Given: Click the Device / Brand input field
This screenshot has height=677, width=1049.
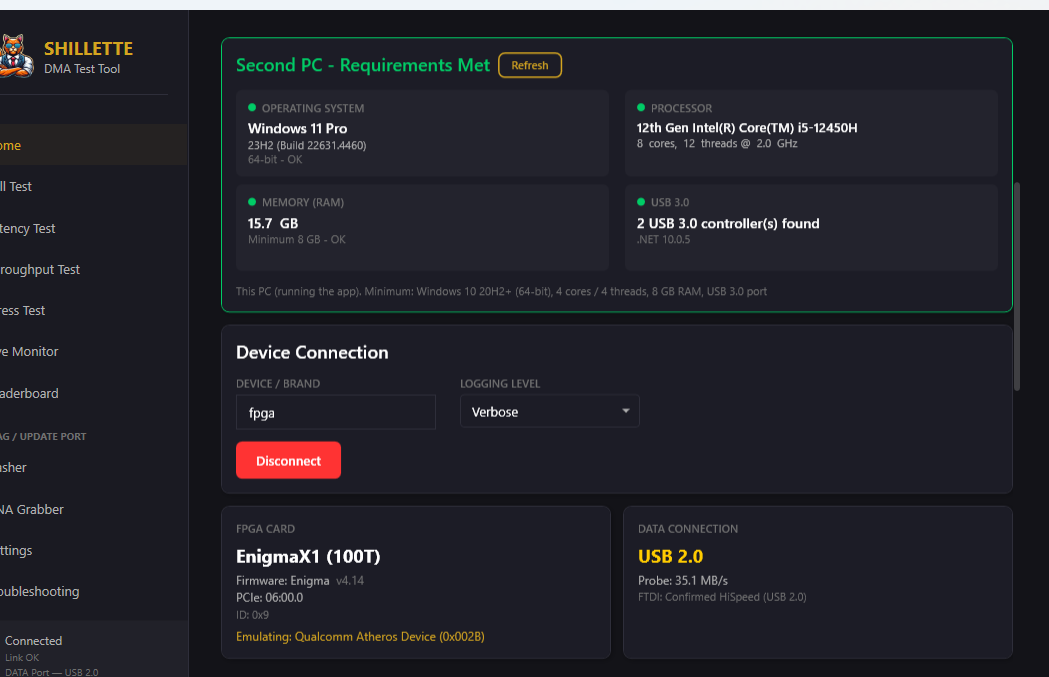Looking at the screenshot, I should pos(336,412).
